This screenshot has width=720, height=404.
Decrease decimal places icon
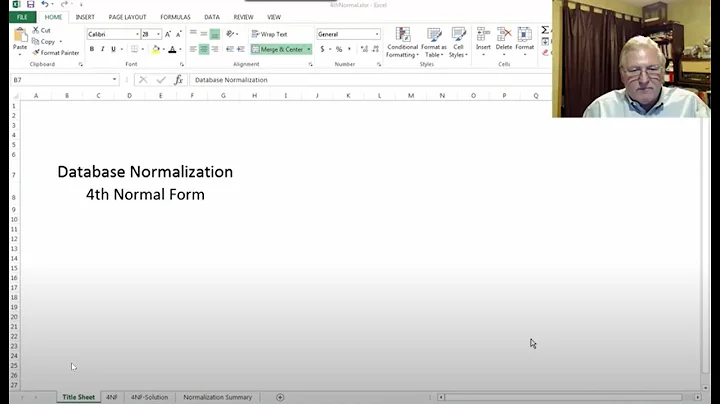point(375,49)
